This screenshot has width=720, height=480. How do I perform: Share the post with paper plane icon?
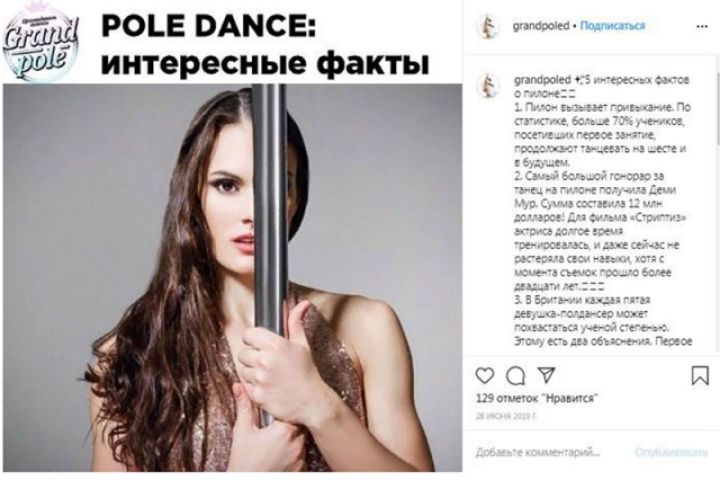pos(546,375)
